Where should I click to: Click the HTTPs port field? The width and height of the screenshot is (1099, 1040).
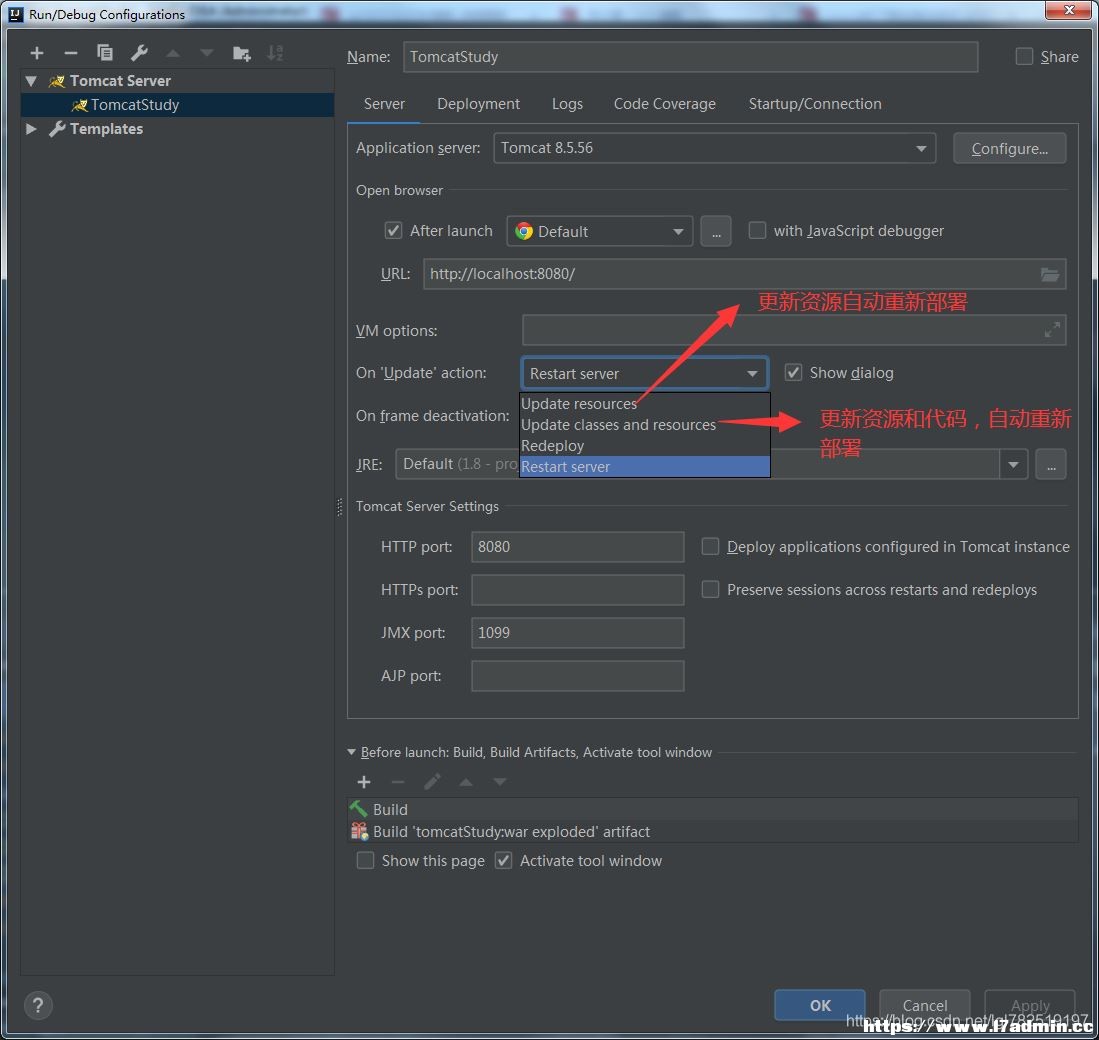578,590
